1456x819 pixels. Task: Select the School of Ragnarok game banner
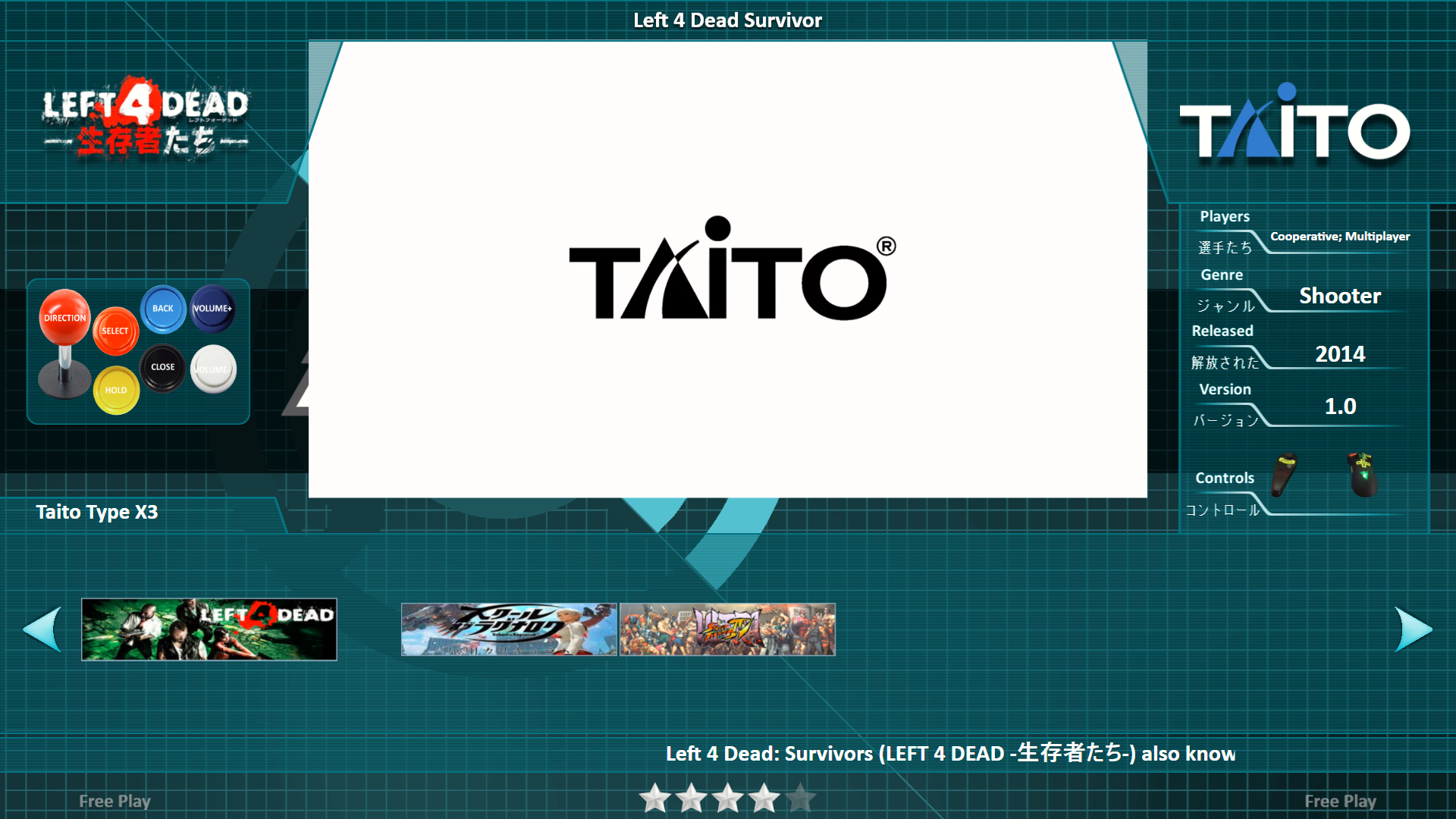[x=509, y=629]
